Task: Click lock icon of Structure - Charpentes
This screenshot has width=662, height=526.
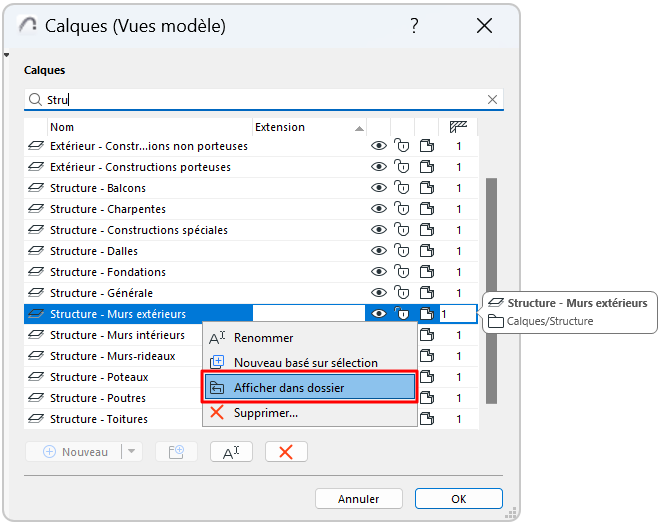Action: [402, 209]
